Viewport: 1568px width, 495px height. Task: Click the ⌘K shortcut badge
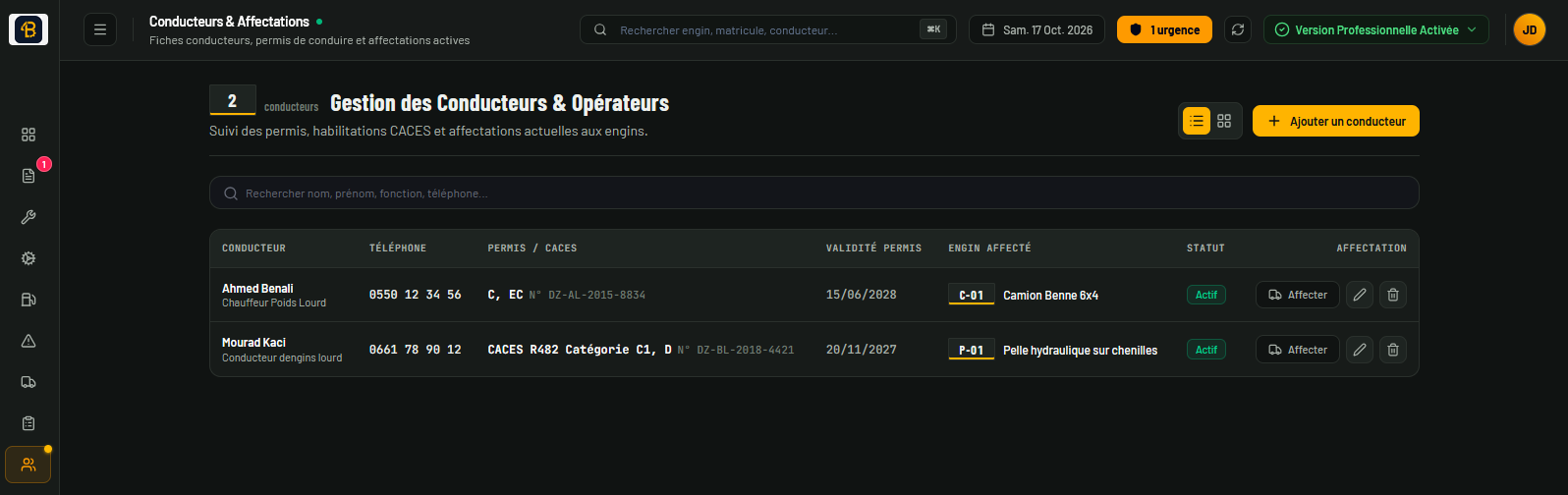coord(933,29)
